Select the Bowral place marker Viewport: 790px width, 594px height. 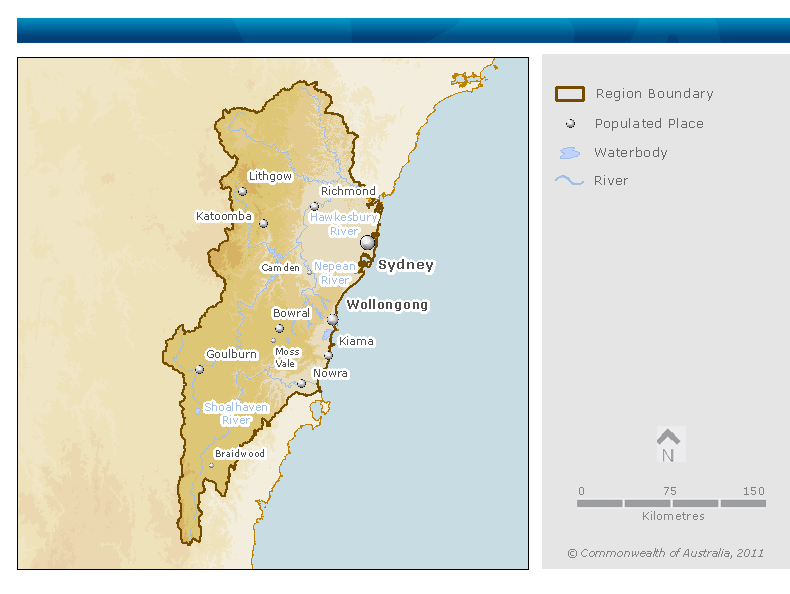(x=279, y=328)
